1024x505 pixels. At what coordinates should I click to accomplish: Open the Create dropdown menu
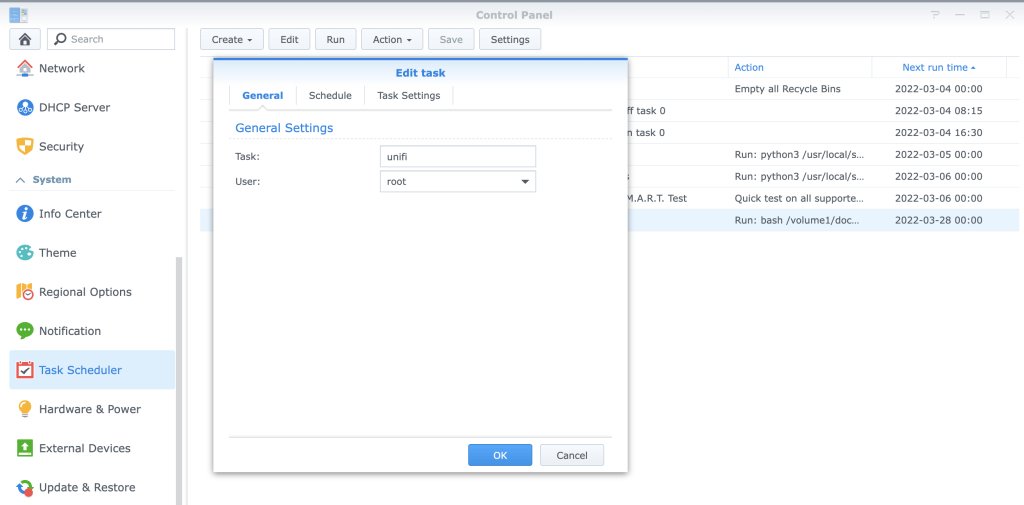231,39
